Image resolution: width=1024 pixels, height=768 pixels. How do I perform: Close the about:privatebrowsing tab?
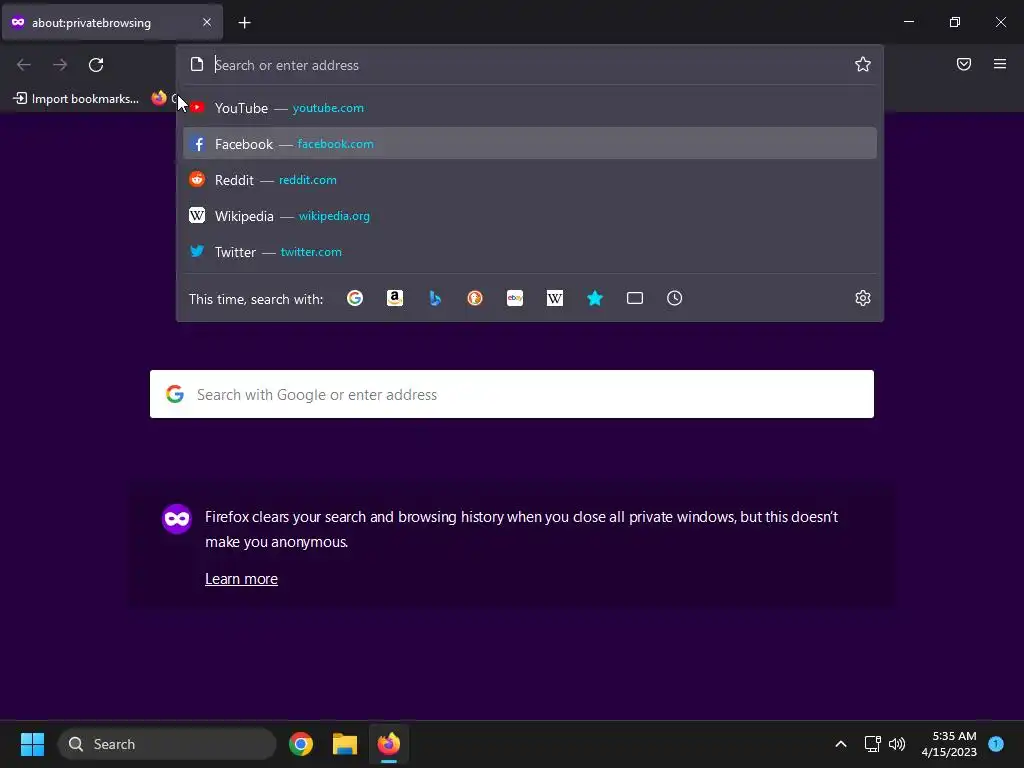pos(206,22)
